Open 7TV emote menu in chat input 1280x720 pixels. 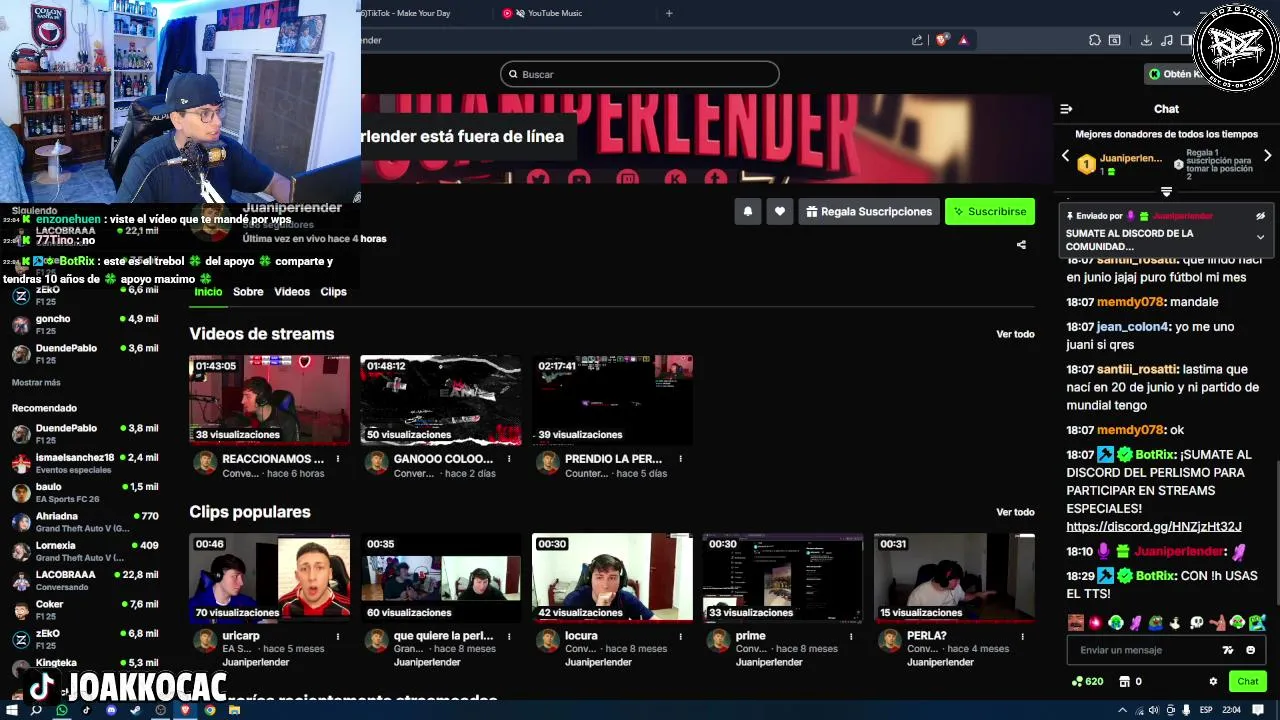coord(1228,650)
